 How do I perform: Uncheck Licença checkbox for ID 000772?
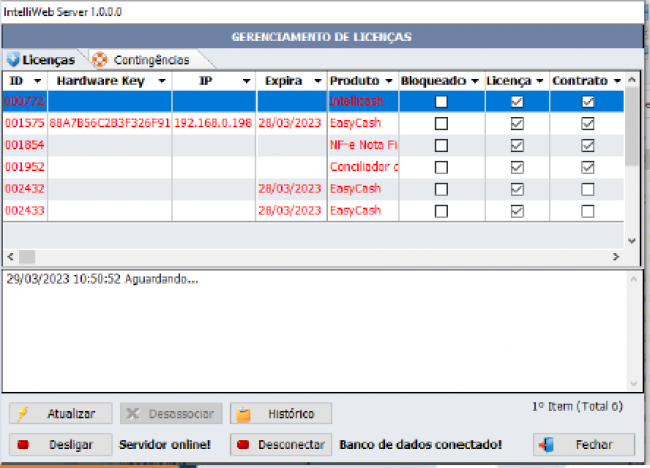(x=517, y=102)
